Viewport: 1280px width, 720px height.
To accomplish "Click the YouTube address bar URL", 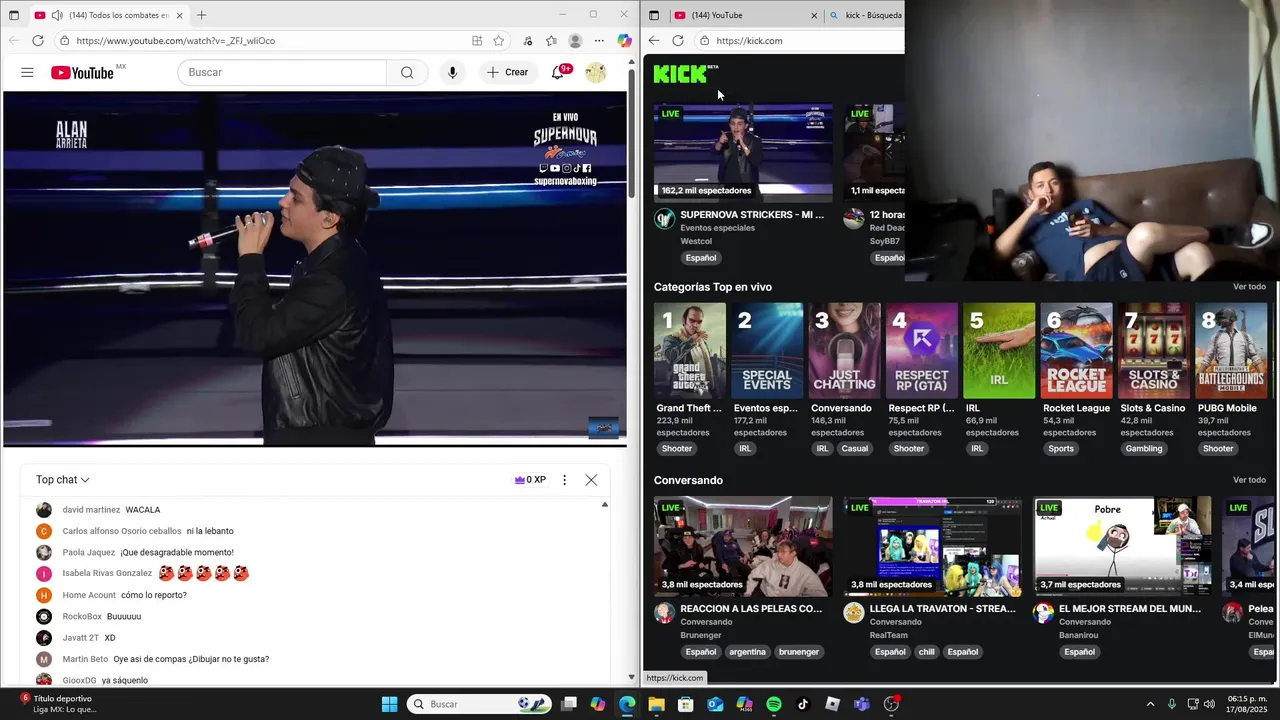I will (x=176, y=41).
